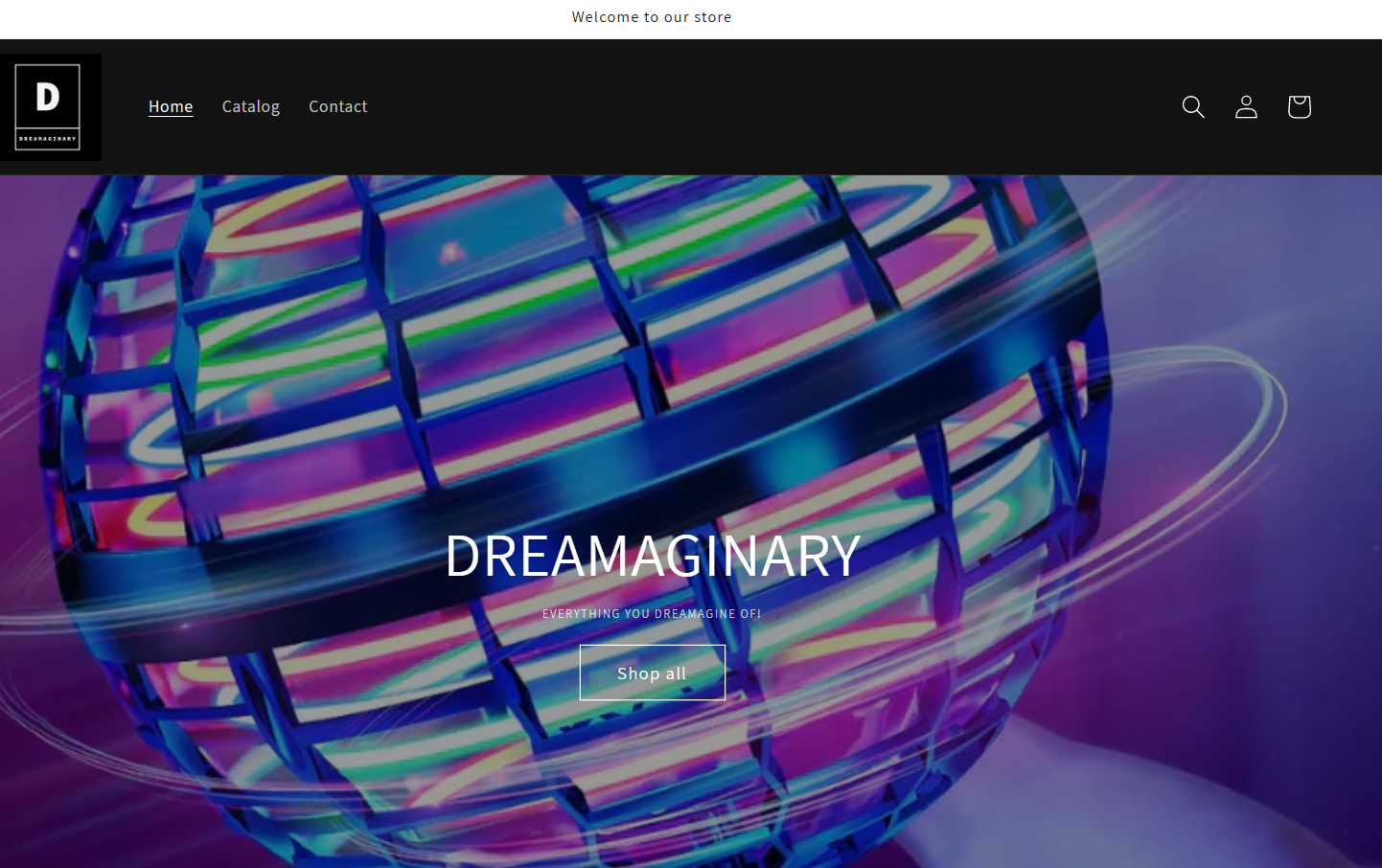Click the Shop all button
Viewport: 1382px width, 868px height.
(652, 673)
